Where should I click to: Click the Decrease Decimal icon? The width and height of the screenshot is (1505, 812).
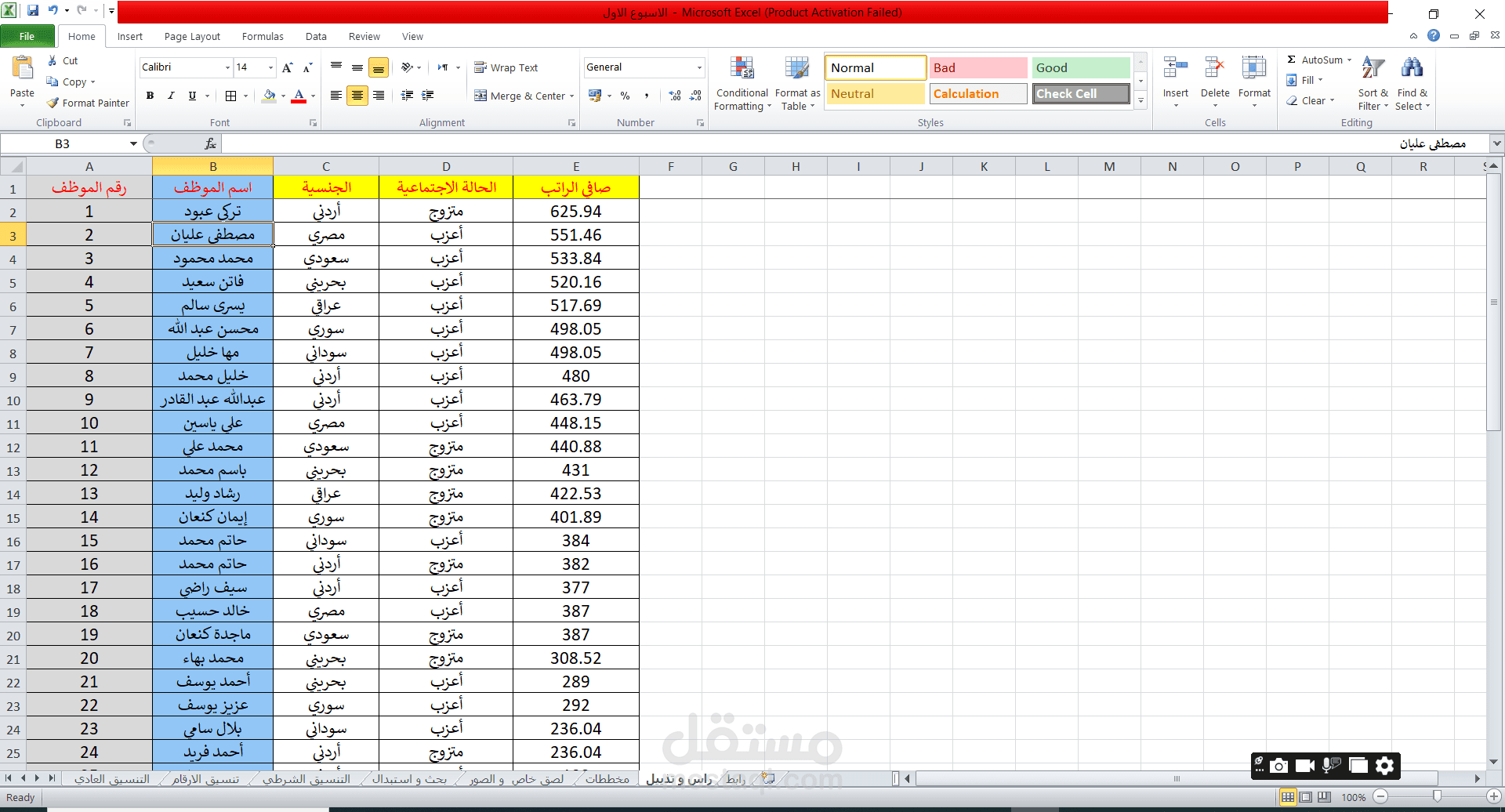pyautogui.click(x=695, y=96)
